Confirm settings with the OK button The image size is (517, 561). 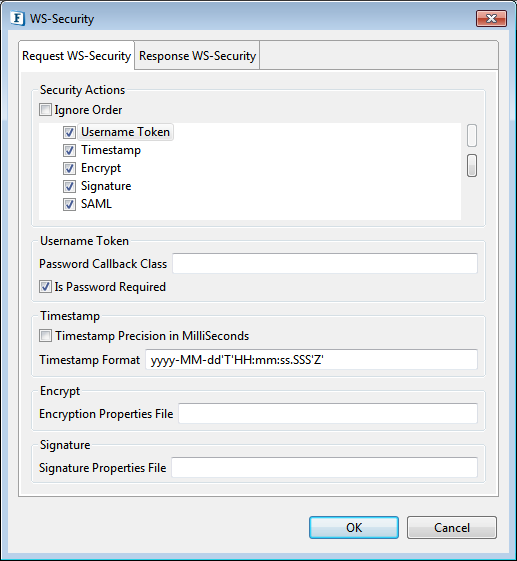[x=354, y=527]
